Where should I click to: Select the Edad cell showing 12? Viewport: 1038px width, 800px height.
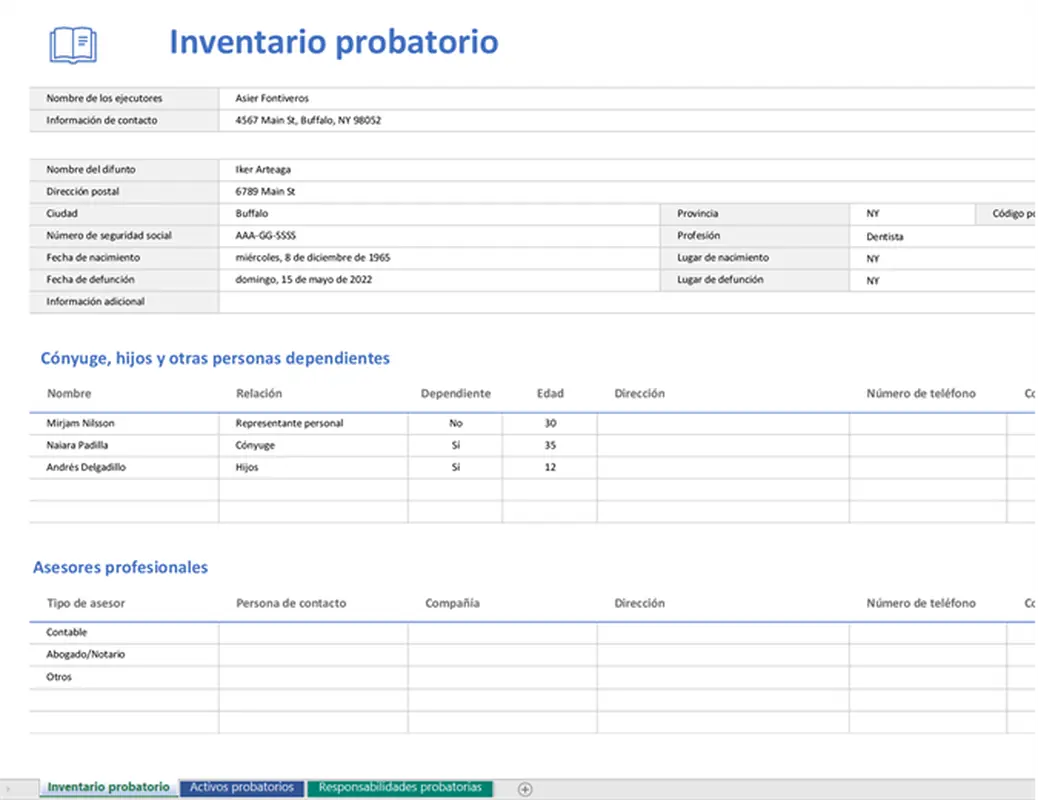click(550, 467)
